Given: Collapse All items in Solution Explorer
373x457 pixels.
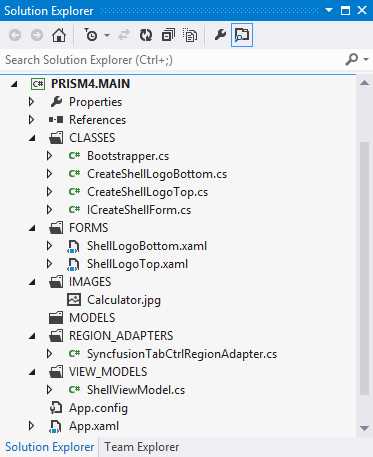Looking at the screenshot, I should pos(168,35).
